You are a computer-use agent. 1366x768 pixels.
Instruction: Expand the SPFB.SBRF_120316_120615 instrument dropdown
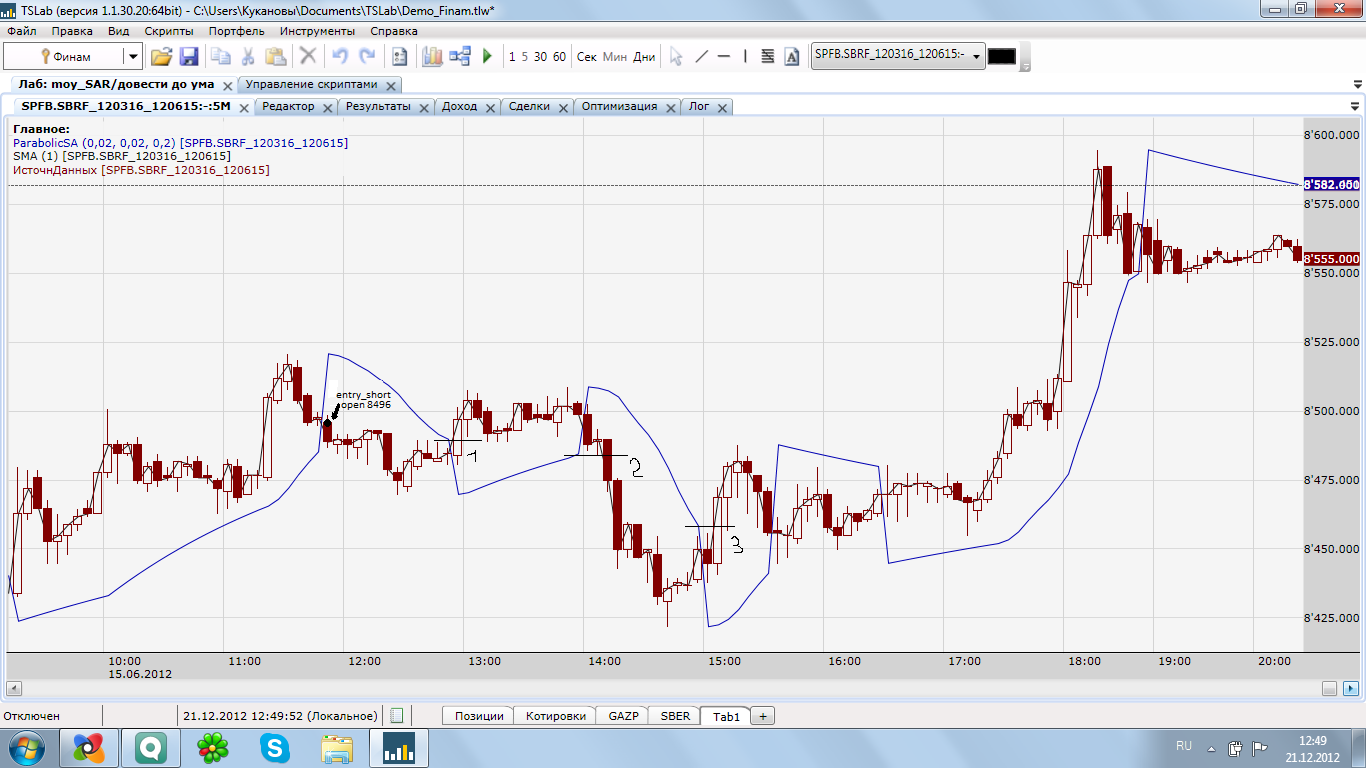tap(976, 57)
